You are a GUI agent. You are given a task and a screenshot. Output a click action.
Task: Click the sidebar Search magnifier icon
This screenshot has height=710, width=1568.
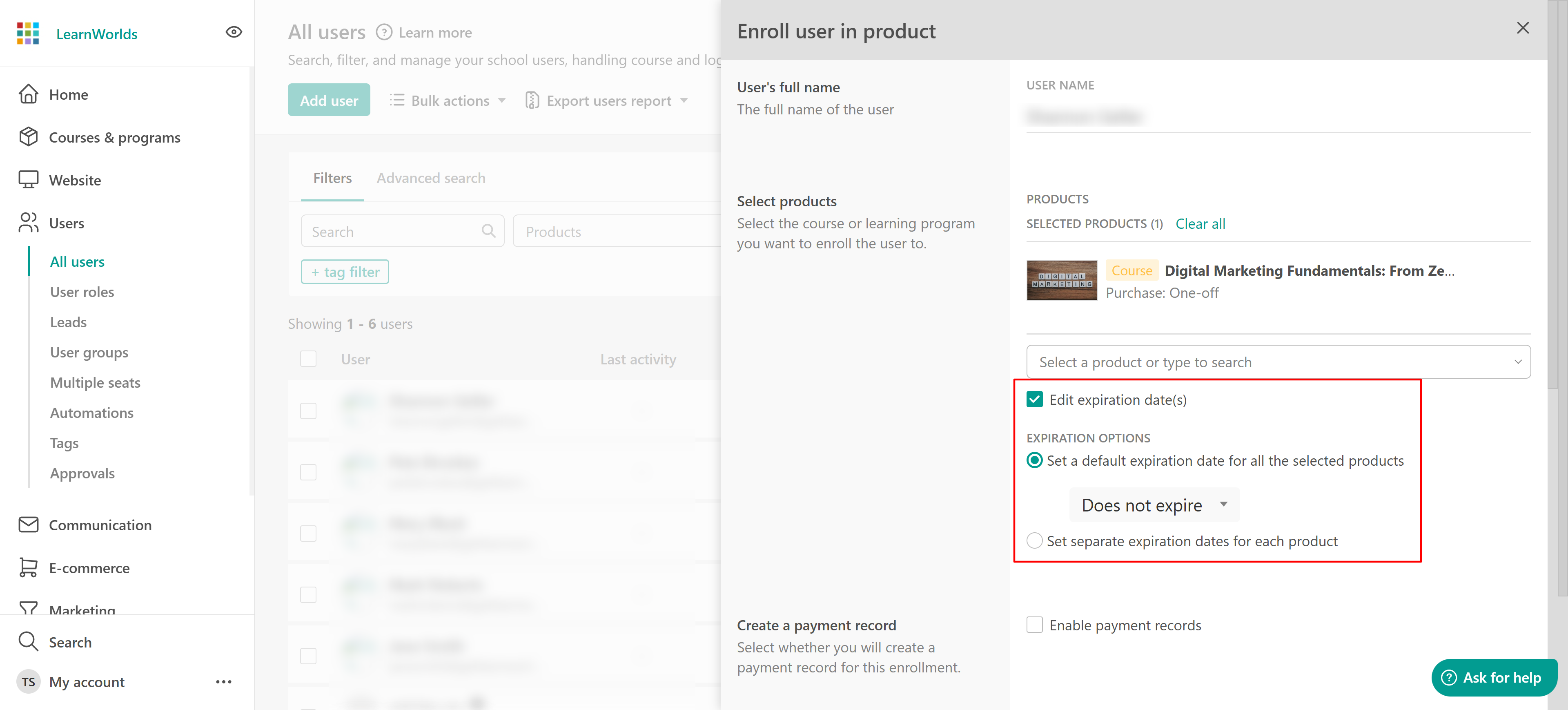tap(28, 641)
